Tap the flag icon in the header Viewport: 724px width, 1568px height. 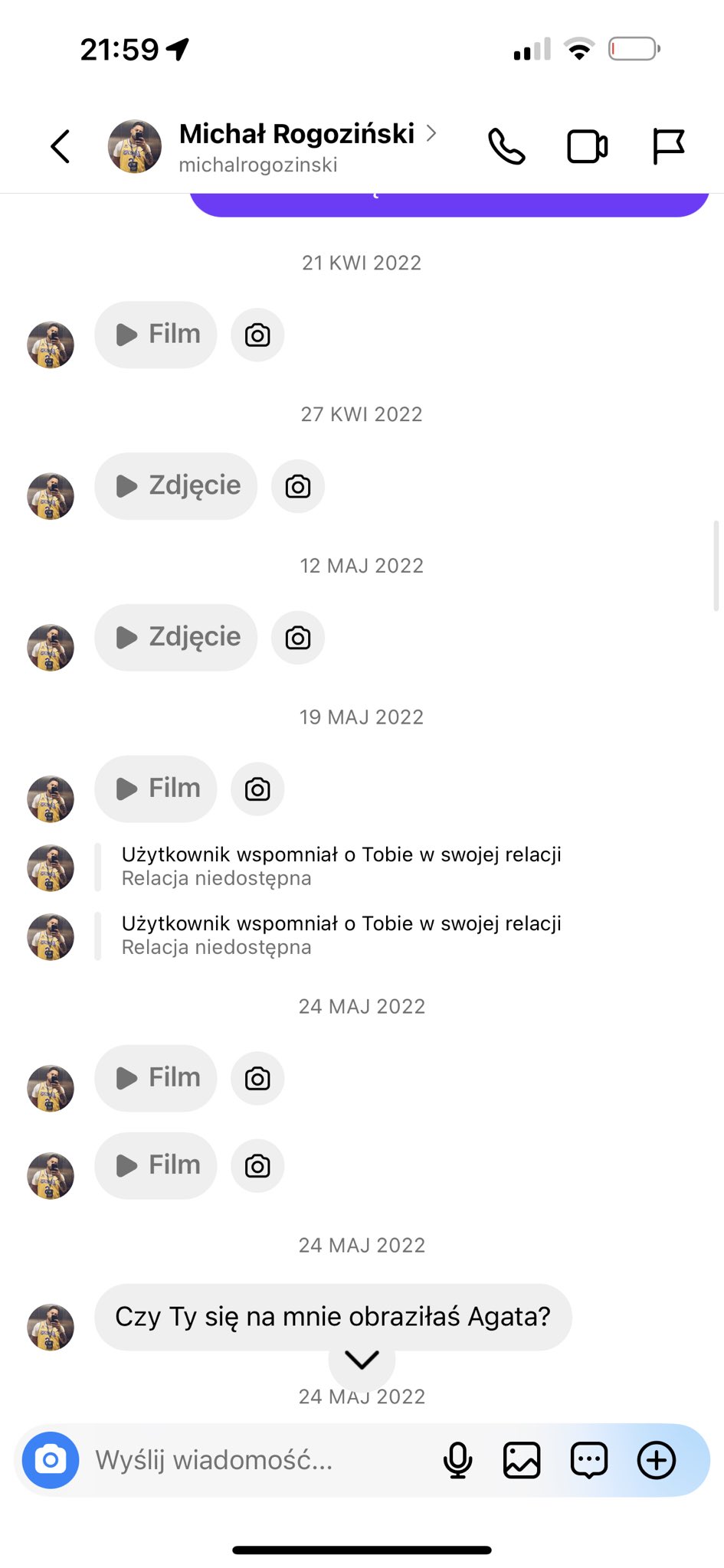click(667, 146)
